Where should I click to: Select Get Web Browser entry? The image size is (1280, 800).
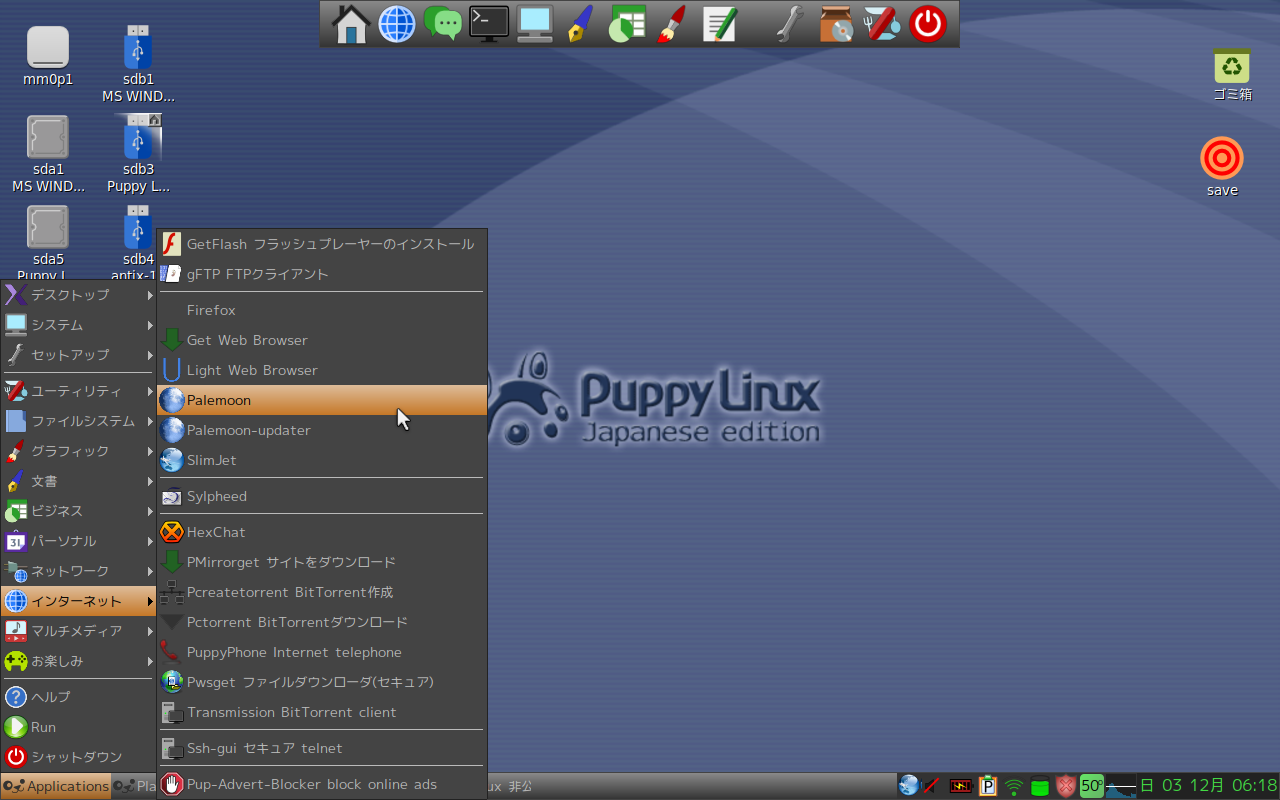coord(322,340)
